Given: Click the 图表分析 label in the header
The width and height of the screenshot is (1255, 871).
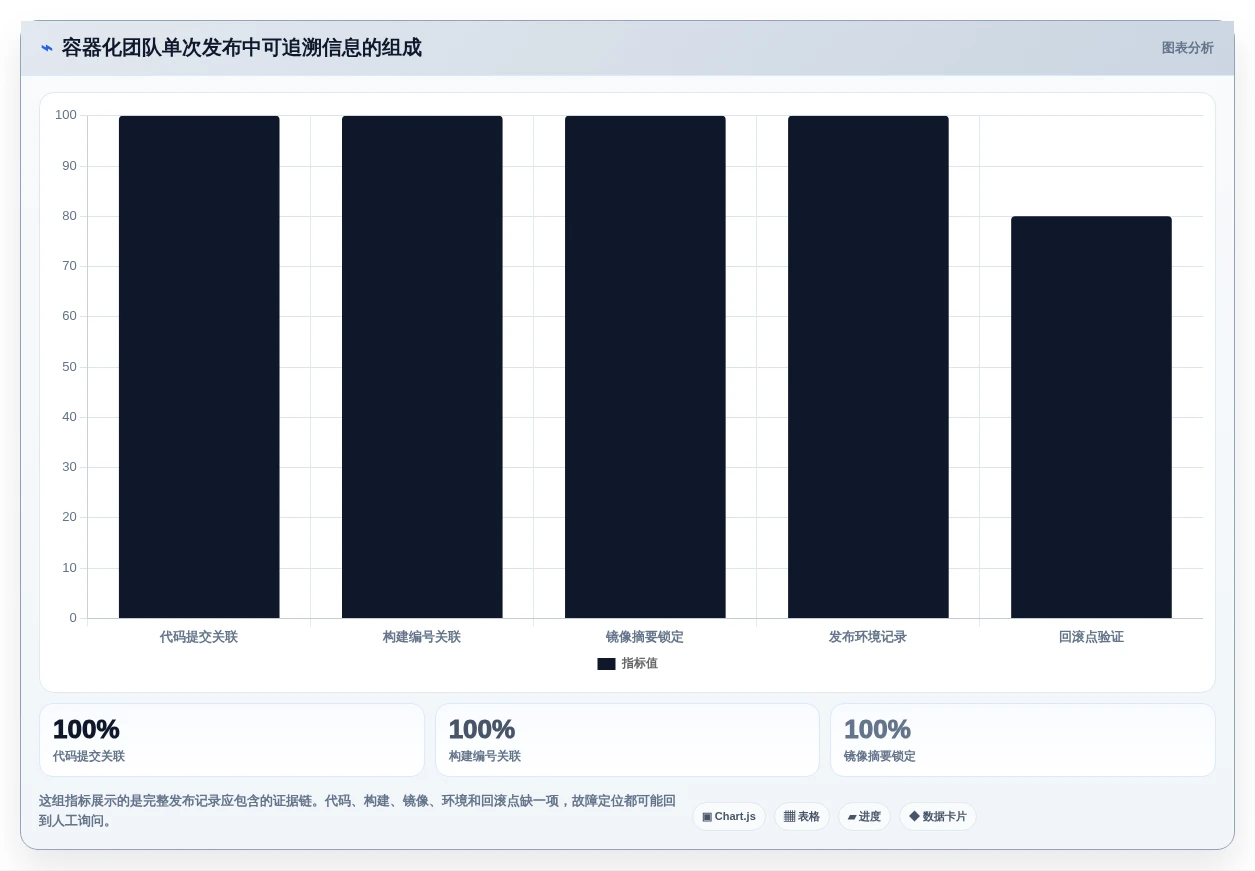Looking at the screenshot, I should pos(1187,48).
